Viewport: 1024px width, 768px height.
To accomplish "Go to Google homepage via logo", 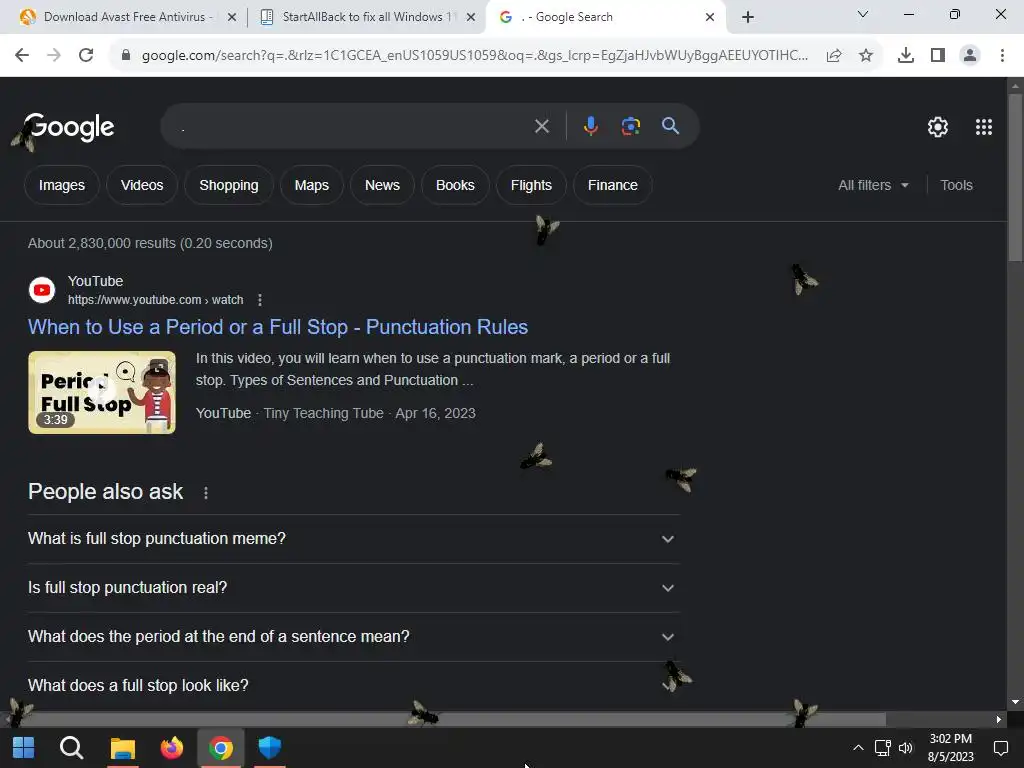I will click(x=69, y=127).
